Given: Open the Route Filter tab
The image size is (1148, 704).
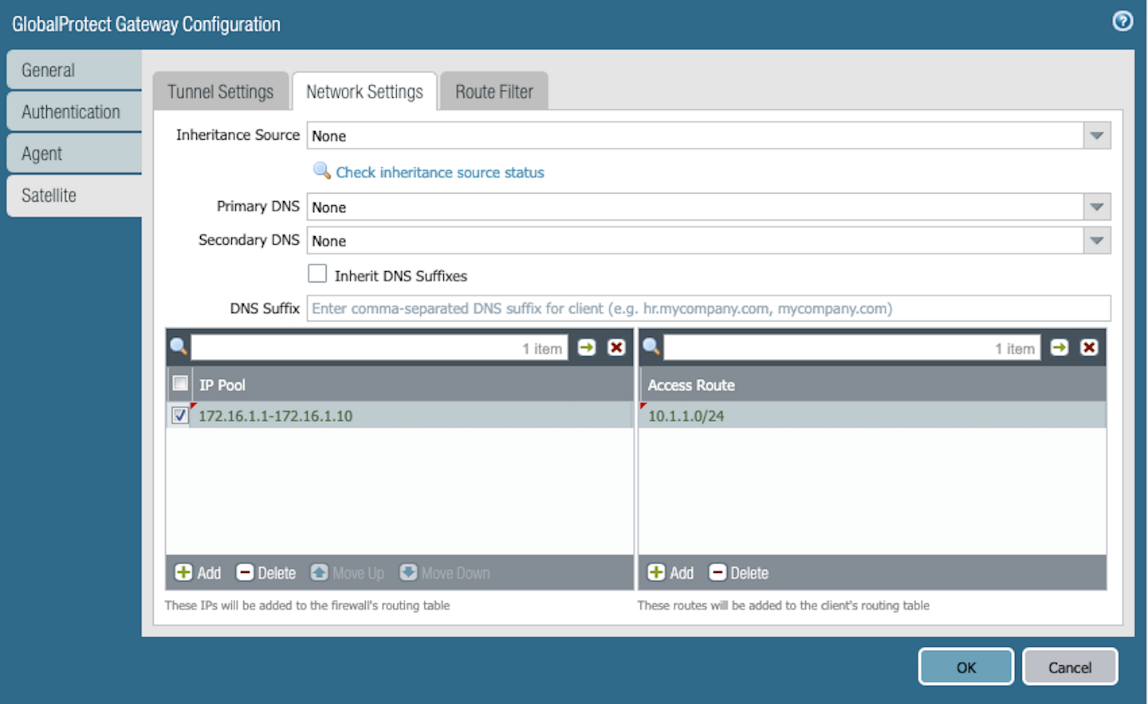Looking at the screenshot, I should (x=494, y=91).
